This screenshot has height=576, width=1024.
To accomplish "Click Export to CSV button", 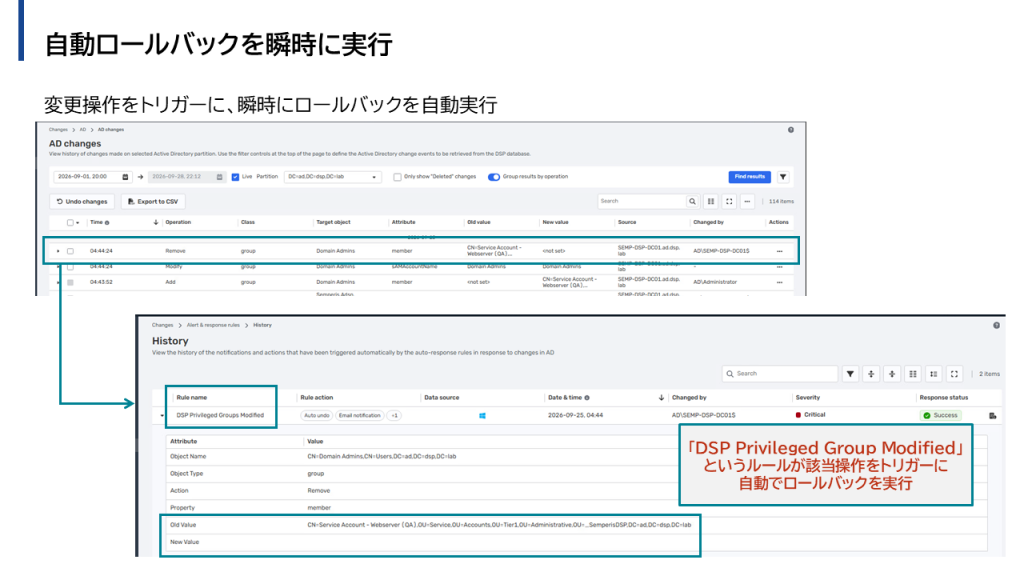I will click(153, 202).
